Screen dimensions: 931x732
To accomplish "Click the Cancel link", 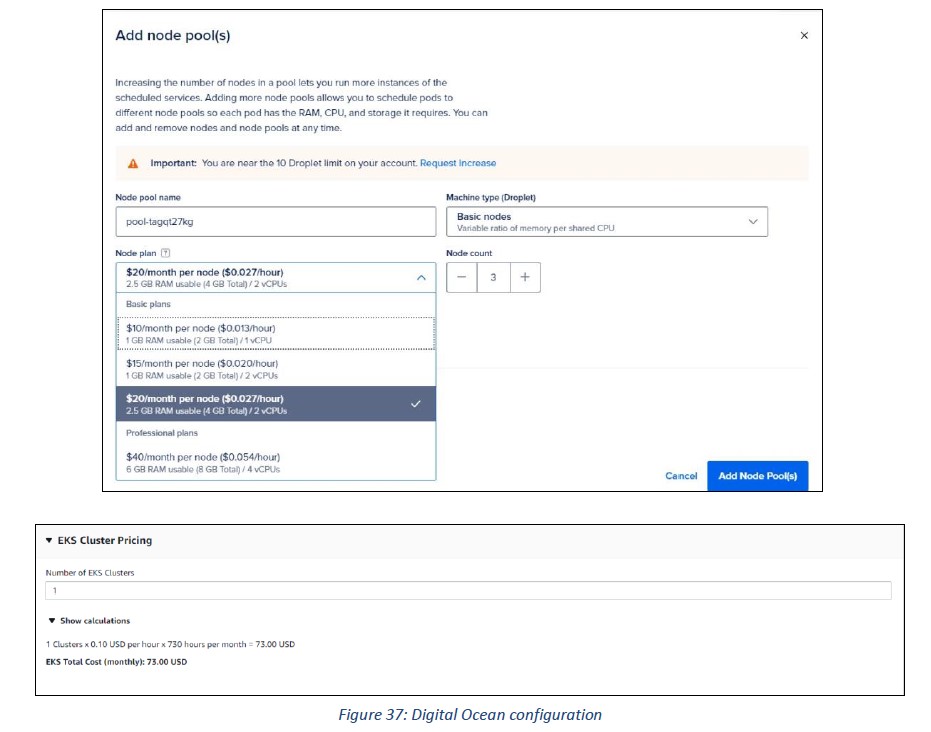I will (x=681, y=476).
